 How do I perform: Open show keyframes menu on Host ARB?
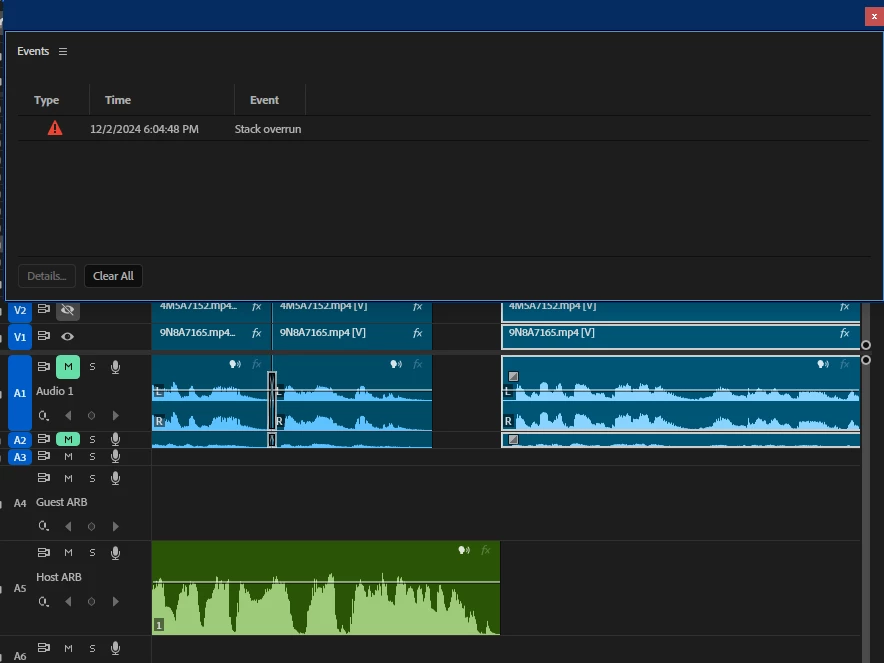click(43, 602)
